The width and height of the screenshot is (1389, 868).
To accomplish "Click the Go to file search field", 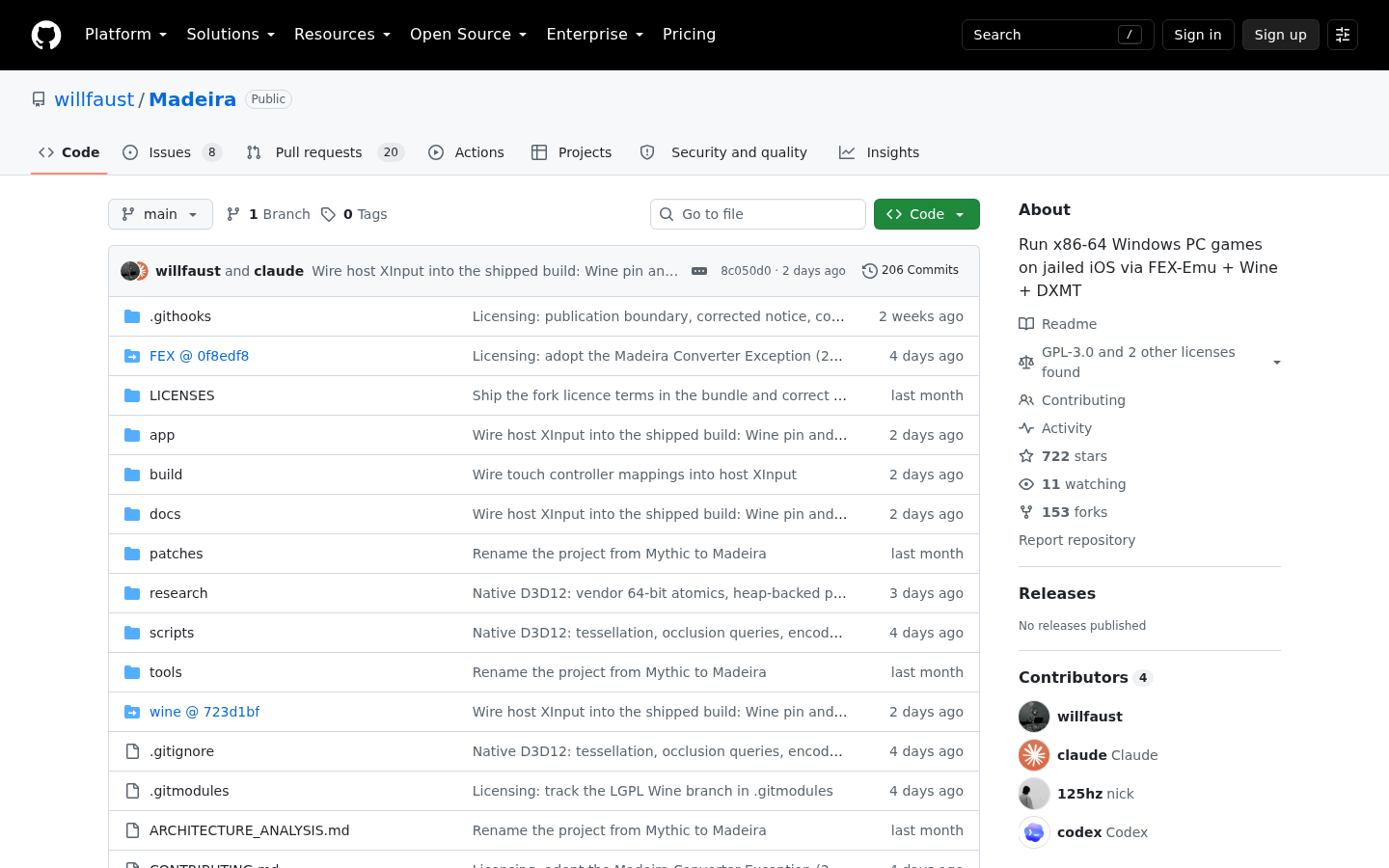I will [758, 214].
